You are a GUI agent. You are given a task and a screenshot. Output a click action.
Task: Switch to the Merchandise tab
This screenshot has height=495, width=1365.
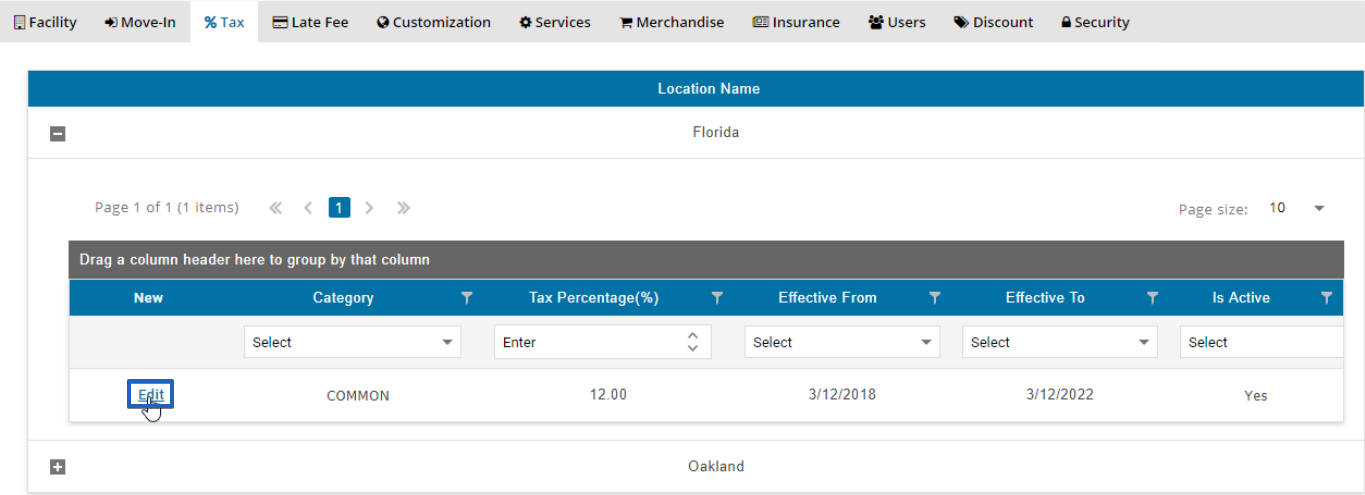pyautogui.click(x=671, y=22)
